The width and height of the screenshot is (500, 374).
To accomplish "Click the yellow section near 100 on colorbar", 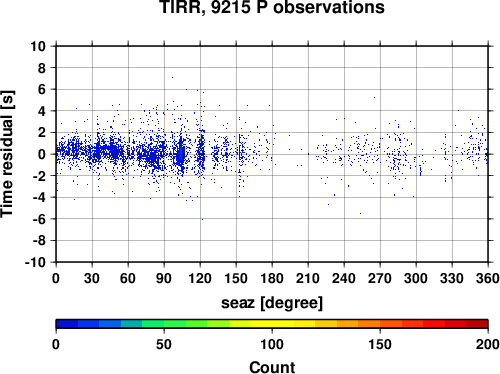I will point(272,324).
